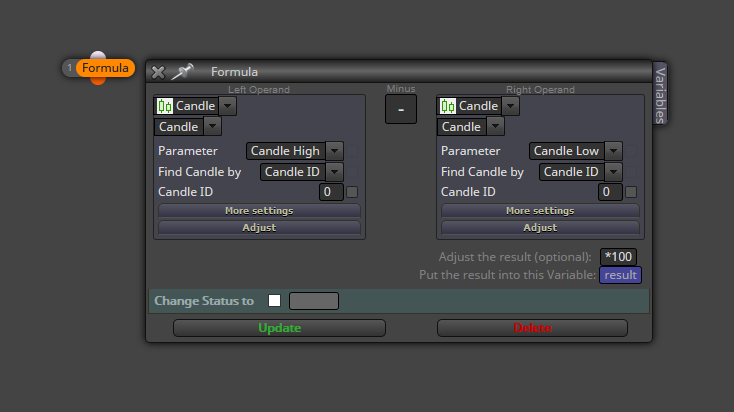Open Left Operand Find Candle by dropdown

[334, 172]
